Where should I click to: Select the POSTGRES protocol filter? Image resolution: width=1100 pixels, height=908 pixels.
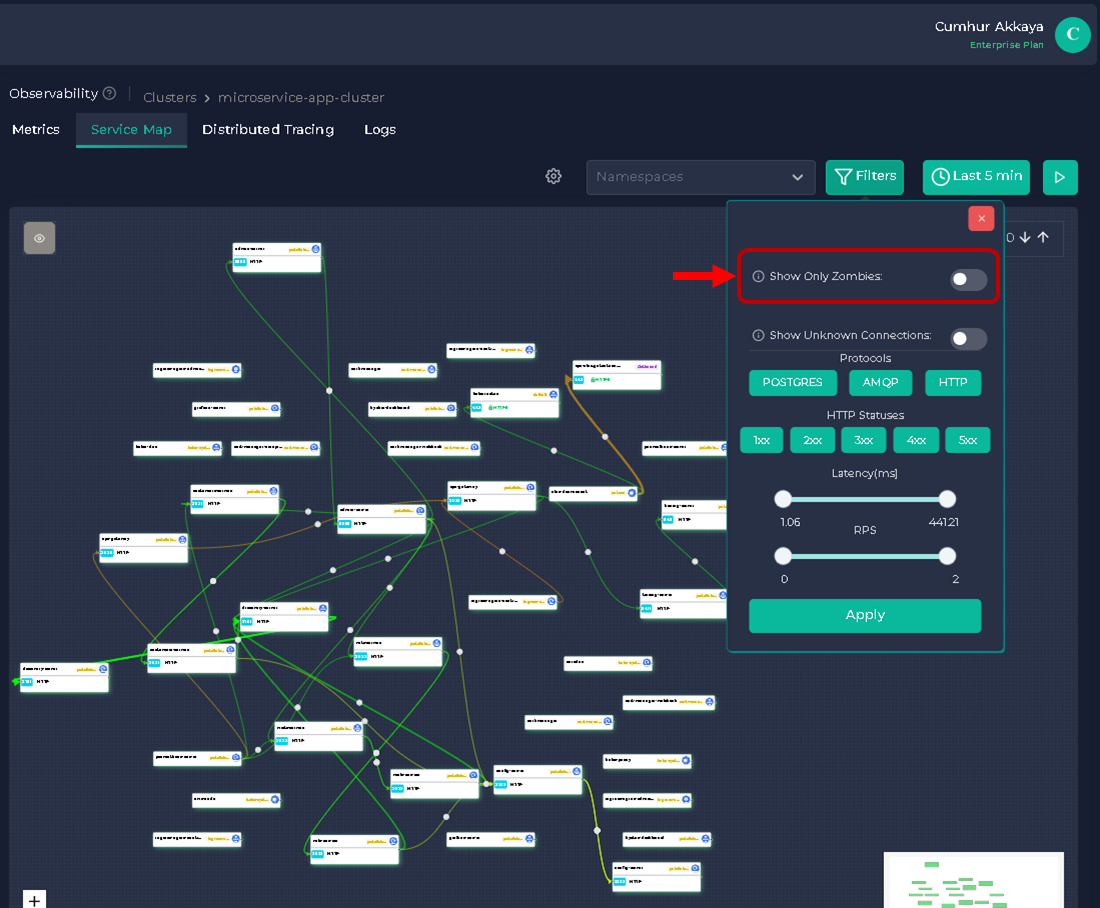point(792,383)
